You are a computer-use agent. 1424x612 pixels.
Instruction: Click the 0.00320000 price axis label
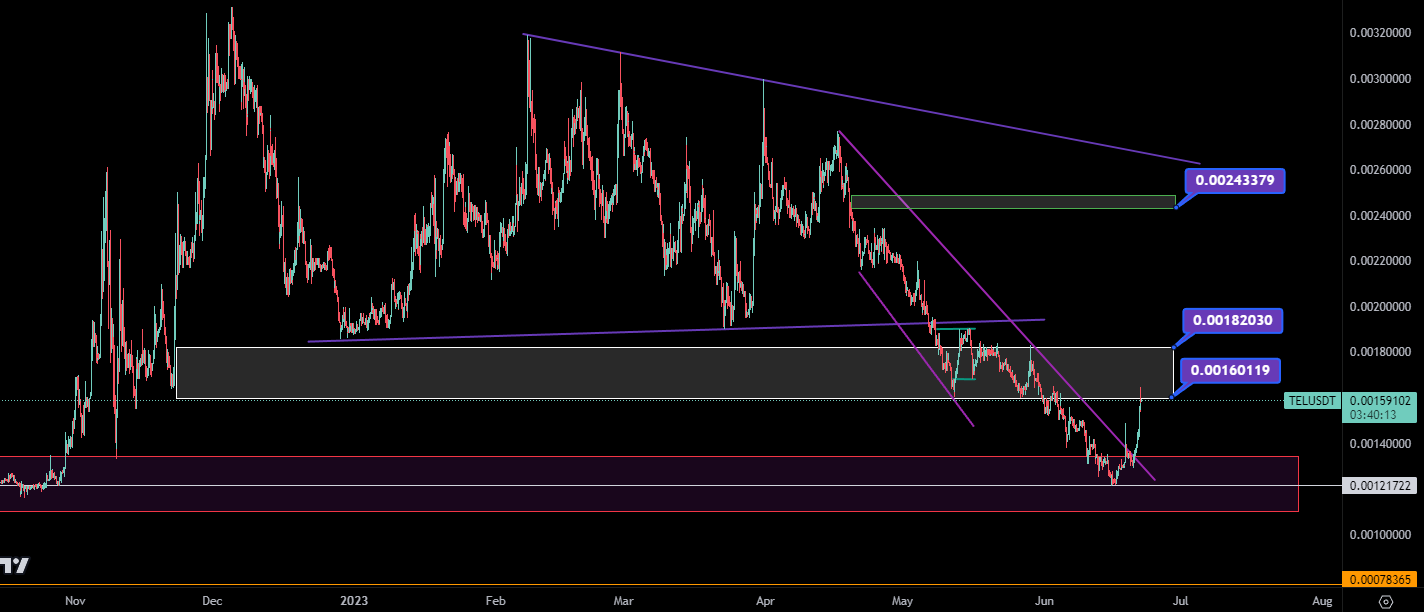(x=1379, y=33)
